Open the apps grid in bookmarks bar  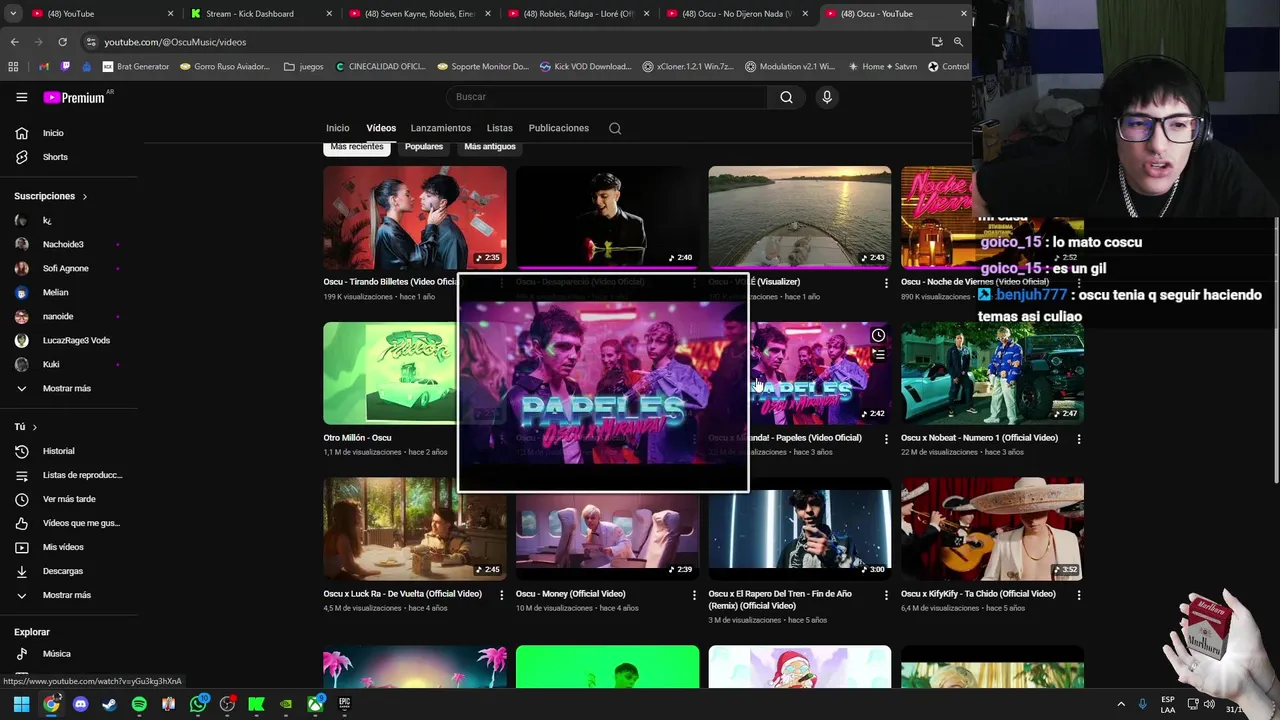(x=13, y=67)
